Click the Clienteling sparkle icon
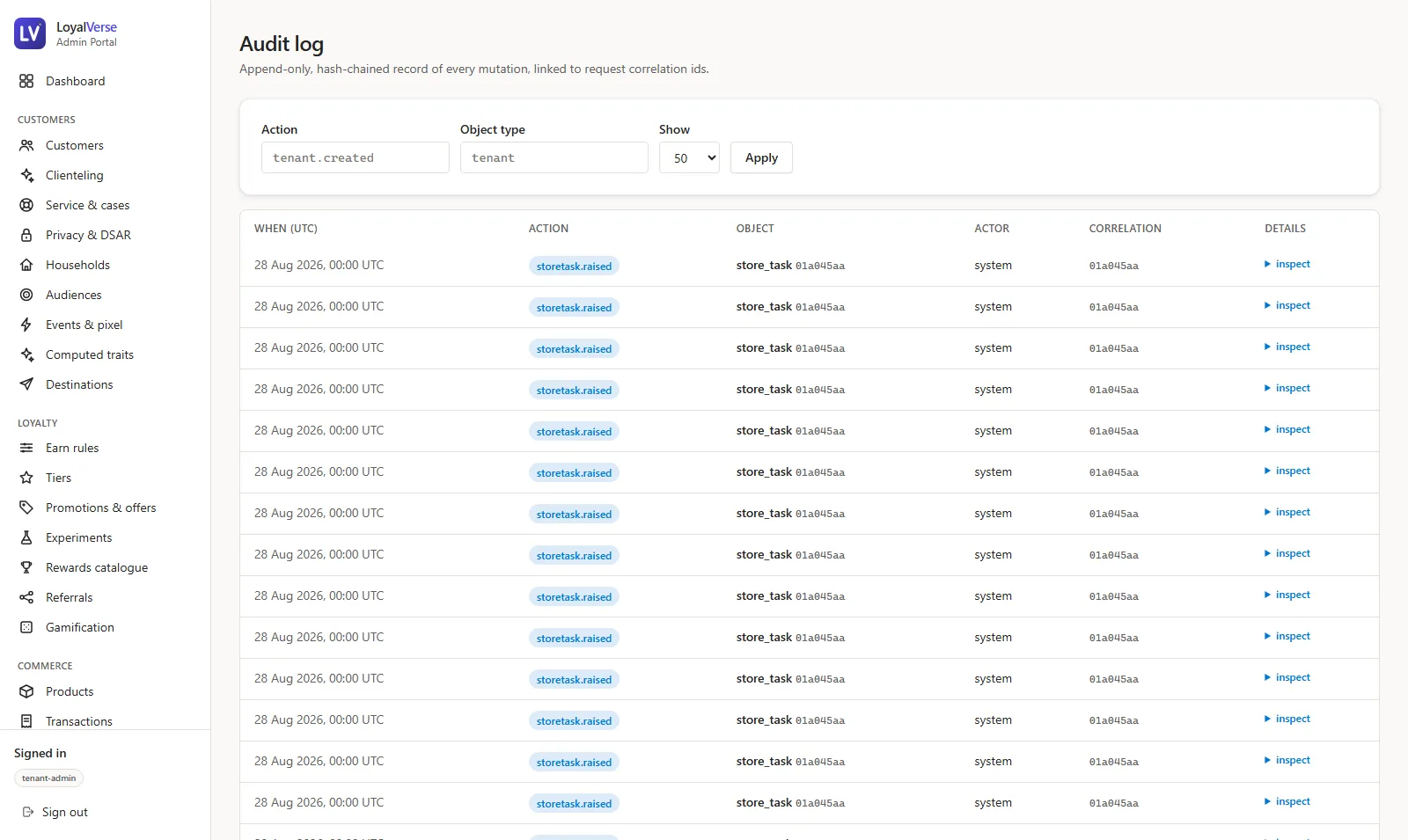The height and width of the screenshot is (840, 1408). click(26, 175)
